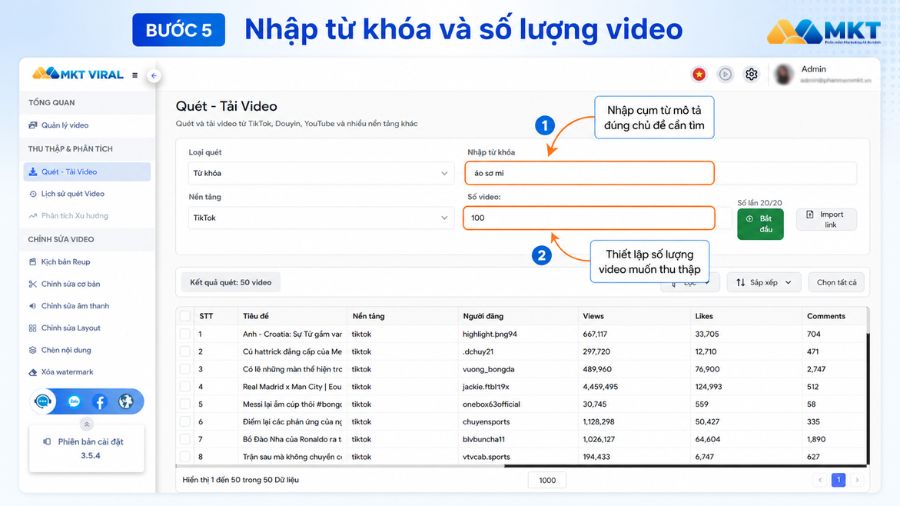Click the green Bắt đầu button
900x506 pixels.
[760, 224]
